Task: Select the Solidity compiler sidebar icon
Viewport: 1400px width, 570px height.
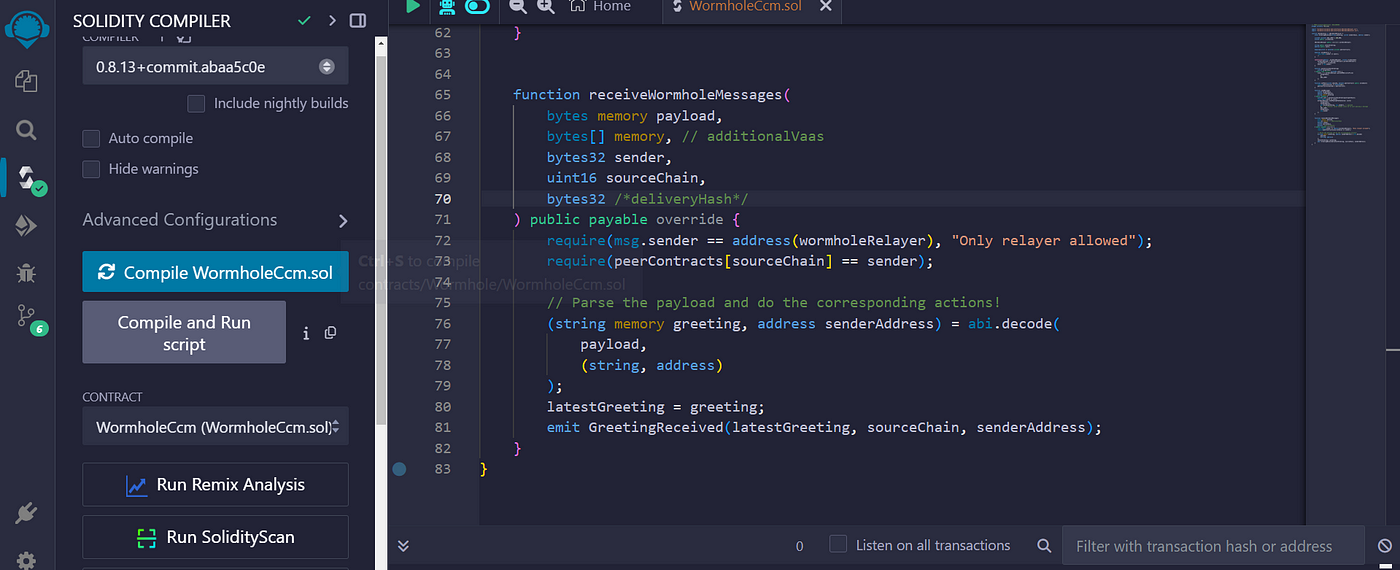Action: (x=28, y=178)
